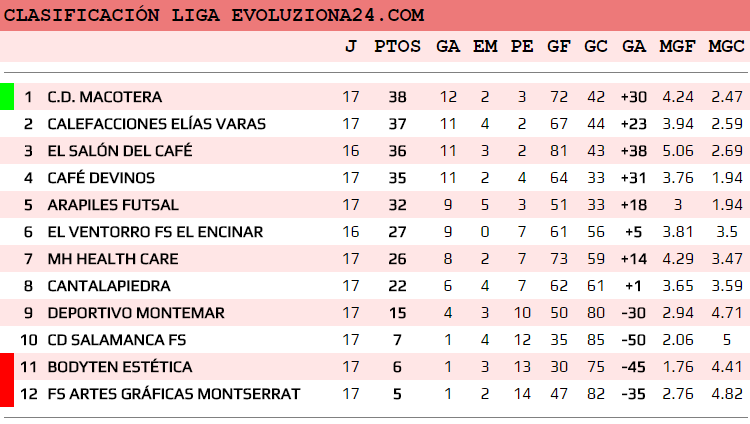Viewport: 750px width, 424px height.
Task: Select Arapiles Futsal in the standings
Action: click(x=113, y=205)
